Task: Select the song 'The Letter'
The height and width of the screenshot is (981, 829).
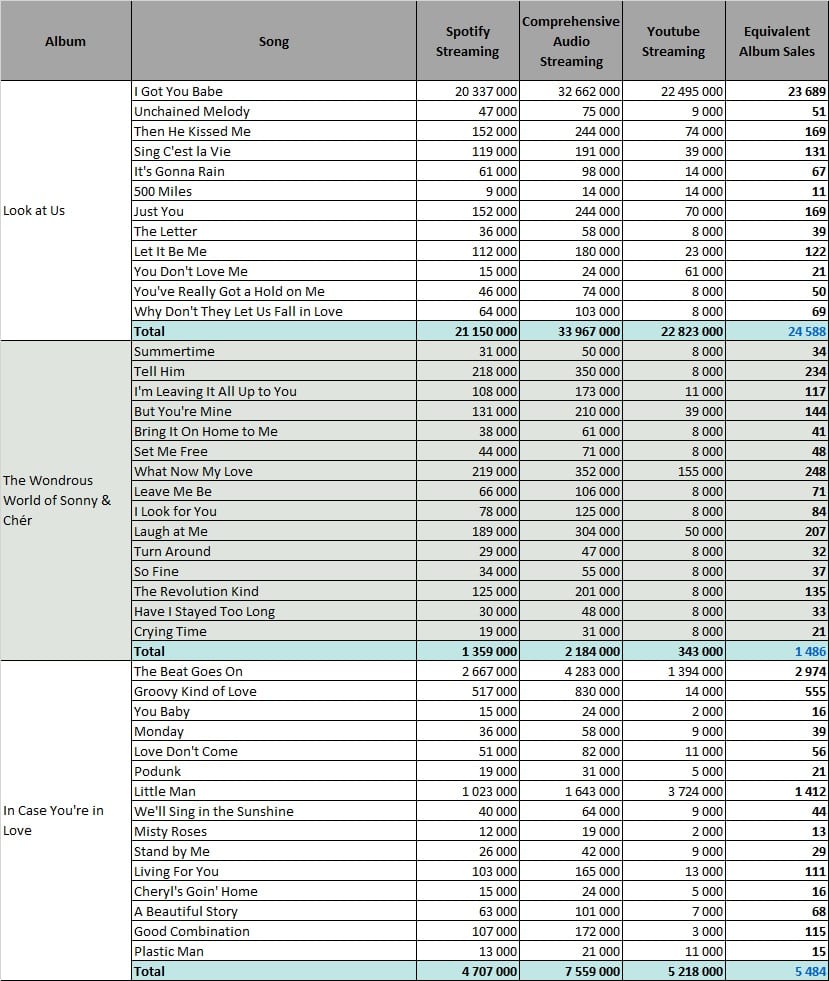Action: click(x=165, y=231)
